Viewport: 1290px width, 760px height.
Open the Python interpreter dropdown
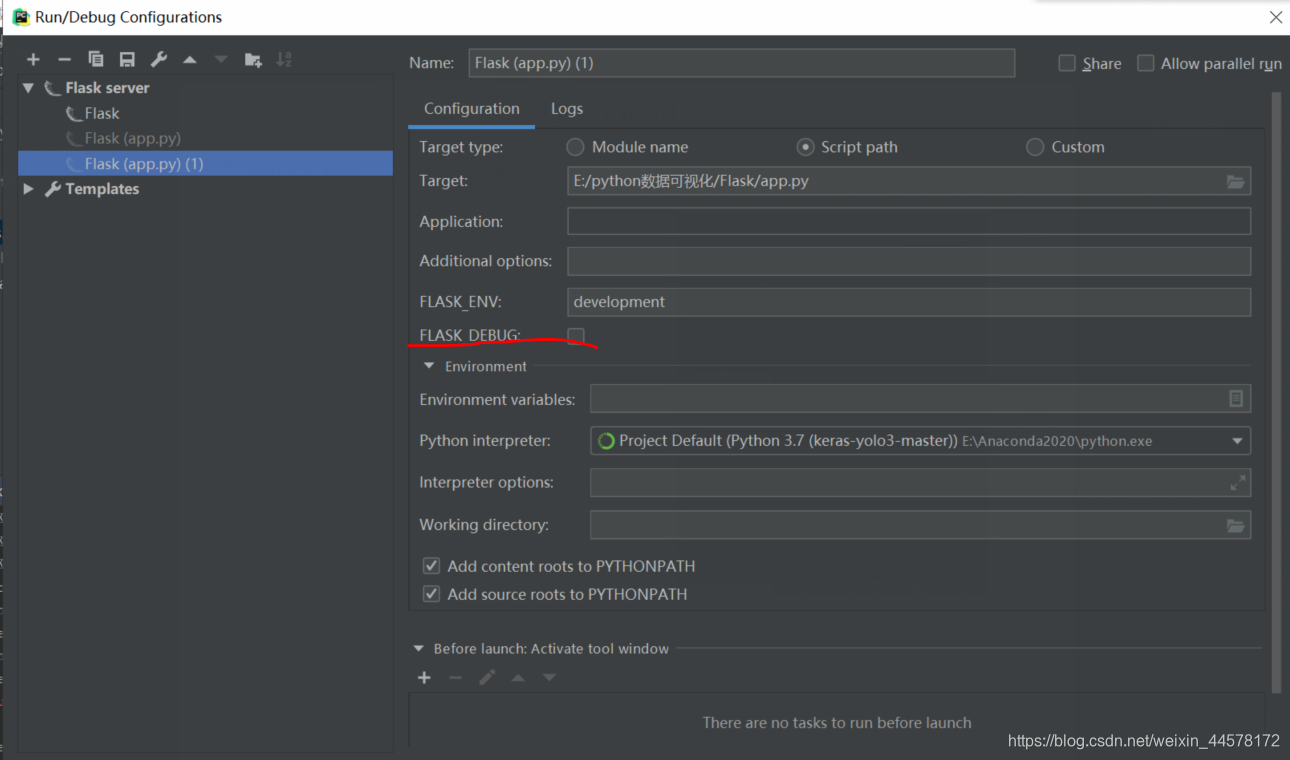[x=1237, y=440]
